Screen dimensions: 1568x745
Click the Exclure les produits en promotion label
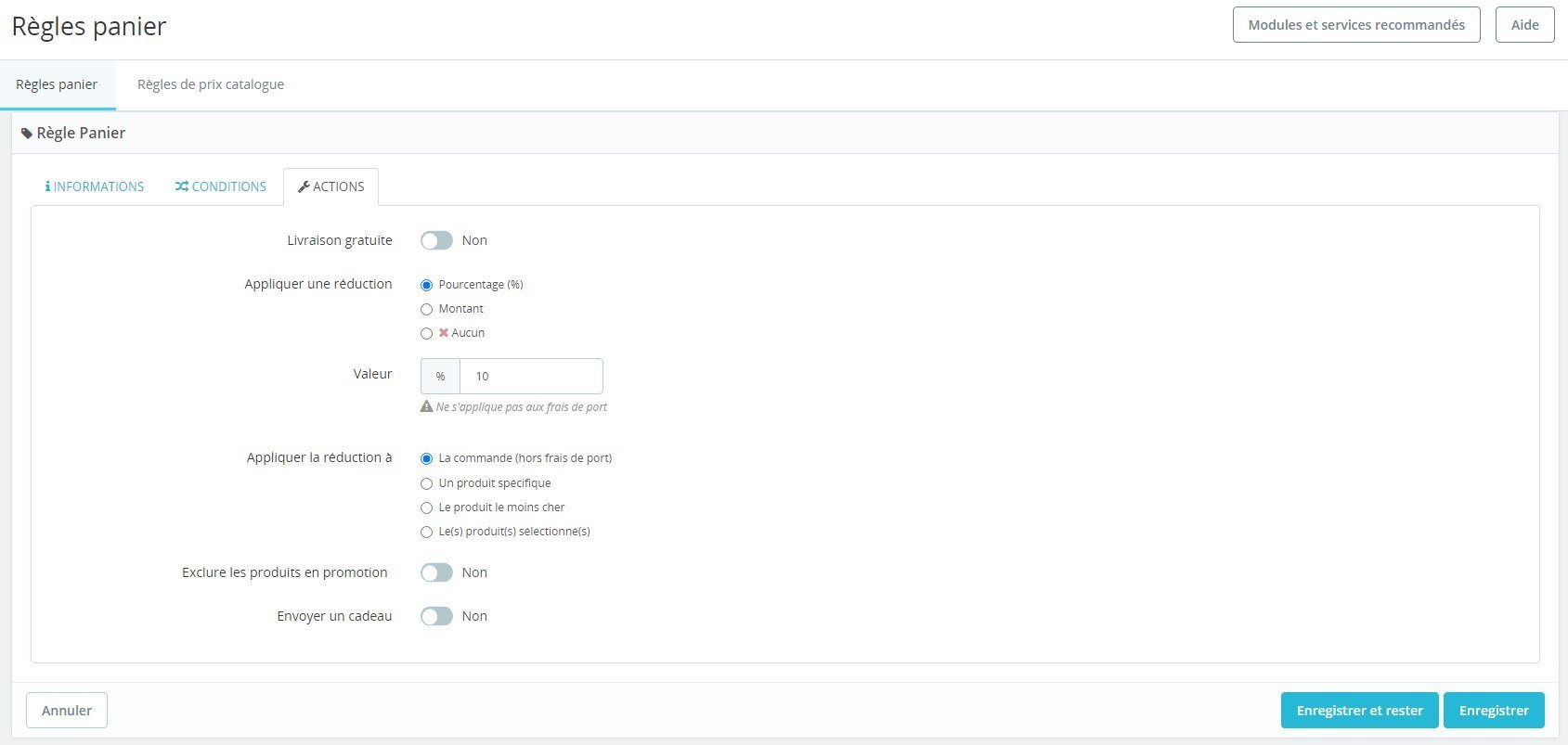coord(285,572)
